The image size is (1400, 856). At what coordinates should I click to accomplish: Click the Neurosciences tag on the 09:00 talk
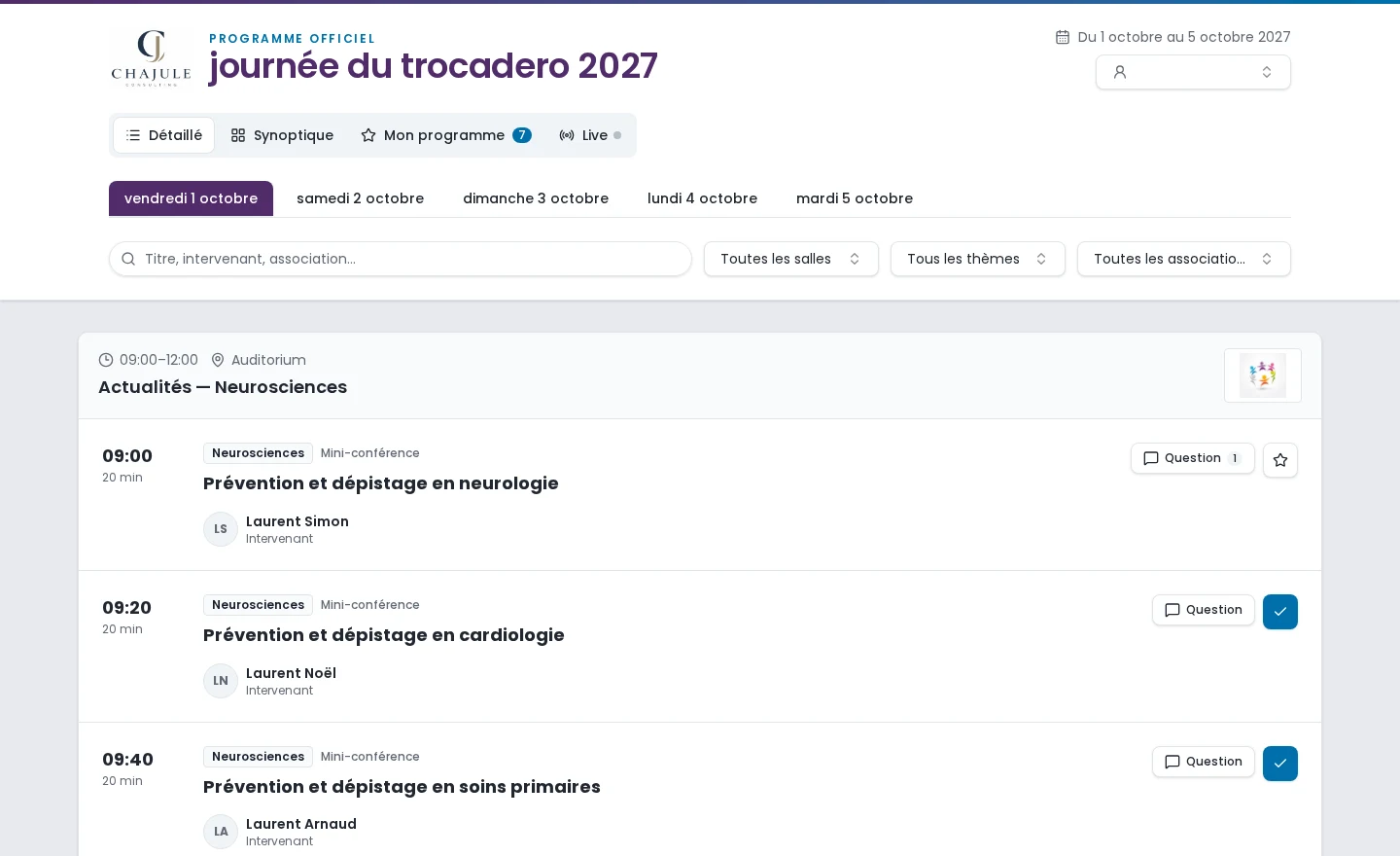coord(258,453)
